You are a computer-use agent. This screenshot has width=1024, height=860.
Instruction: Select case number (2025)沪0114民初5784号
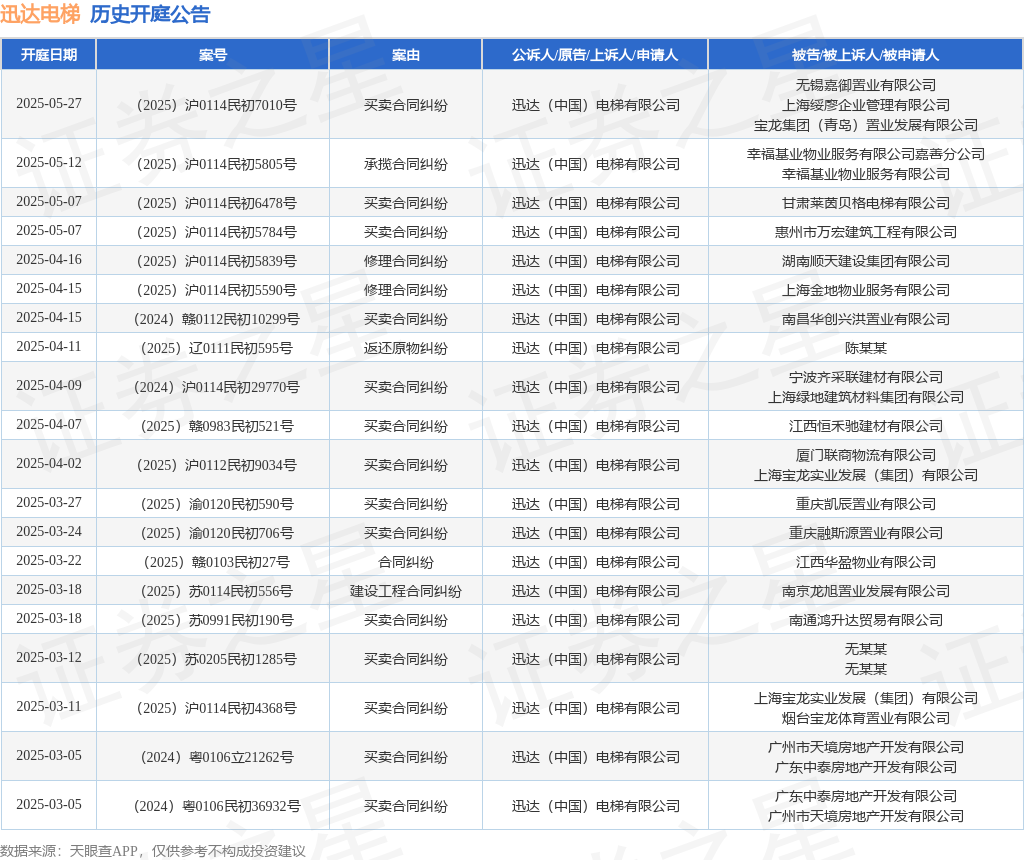[216, 232]
